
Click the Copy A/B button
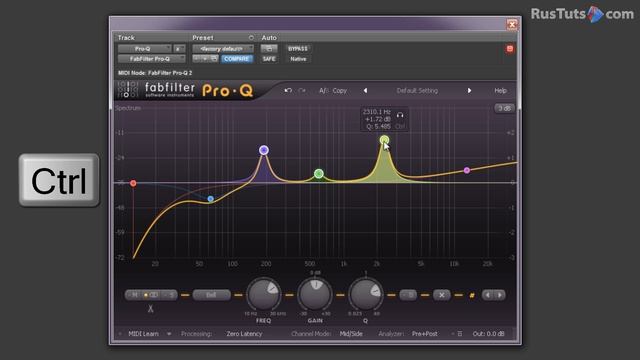[x=340, y=91]
